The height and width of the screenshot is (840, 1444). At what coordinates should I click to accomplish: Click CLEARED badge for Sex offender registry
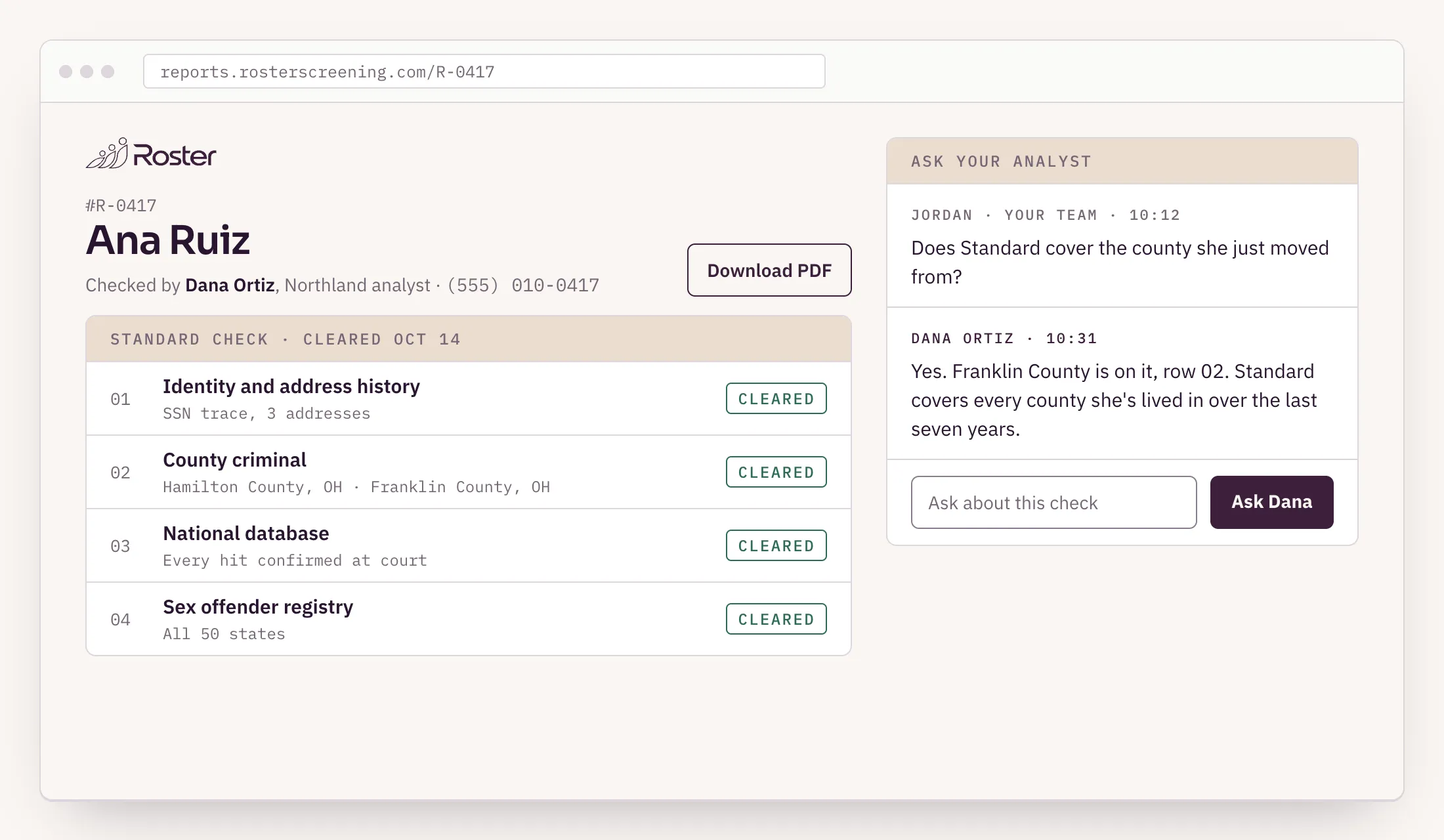[776, 619]
